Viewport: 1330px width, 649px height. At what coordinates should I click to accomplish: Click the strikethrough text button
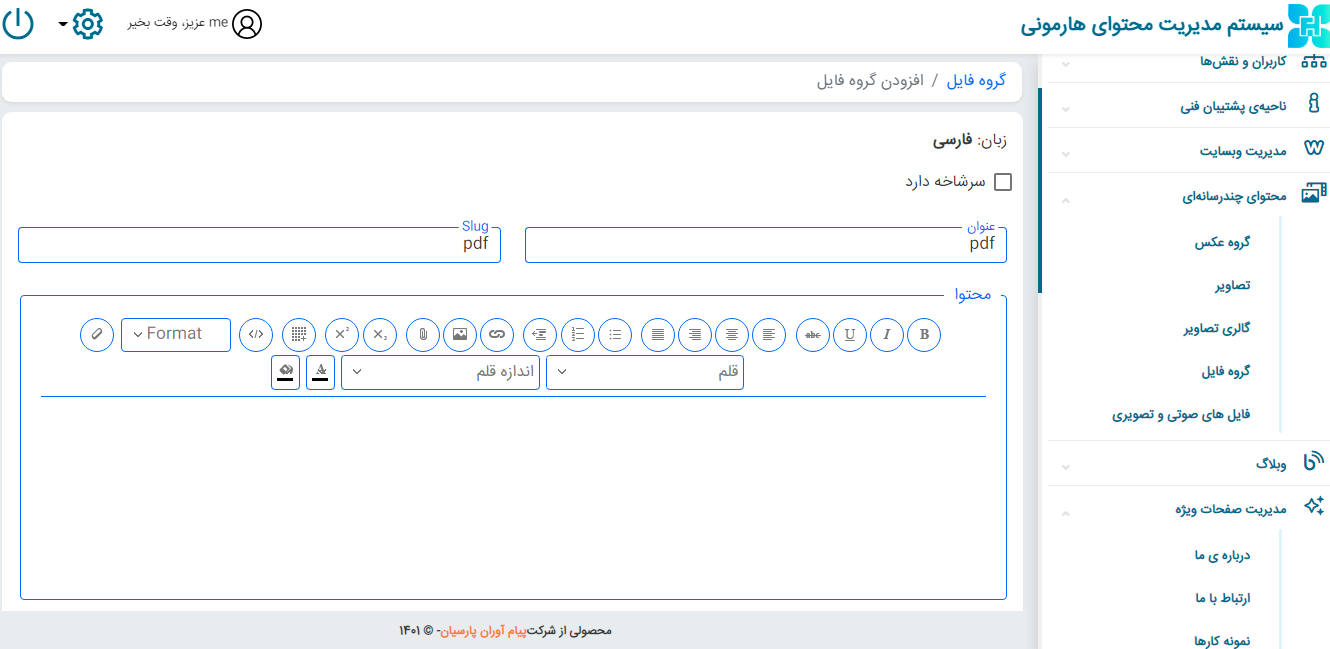click(813, 335)
